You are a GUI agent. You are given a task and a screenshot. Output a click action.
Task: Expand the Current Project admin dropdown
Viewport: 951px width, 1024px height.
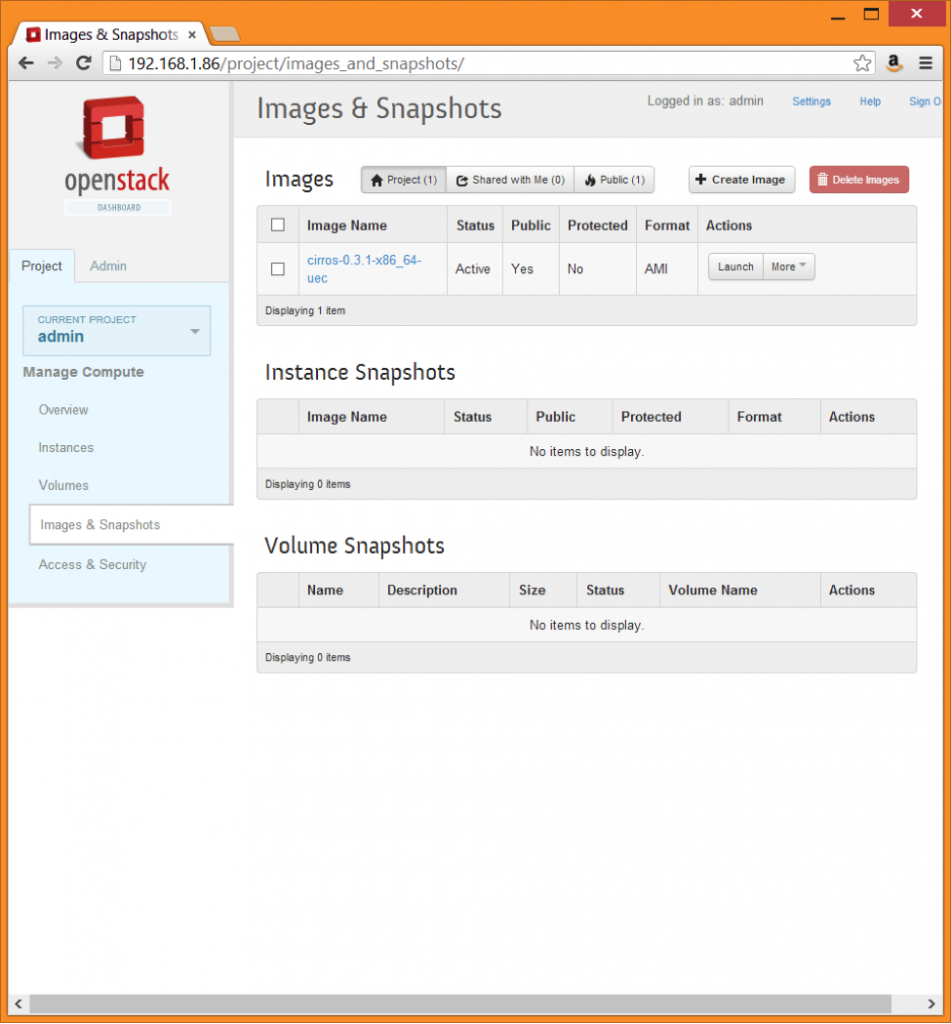(117, 330)
